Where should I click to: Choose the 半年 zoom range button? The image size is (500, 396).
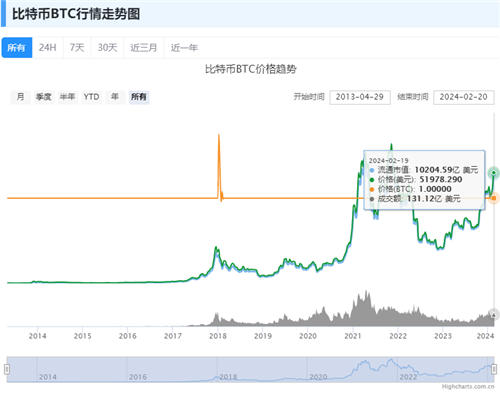67,97
